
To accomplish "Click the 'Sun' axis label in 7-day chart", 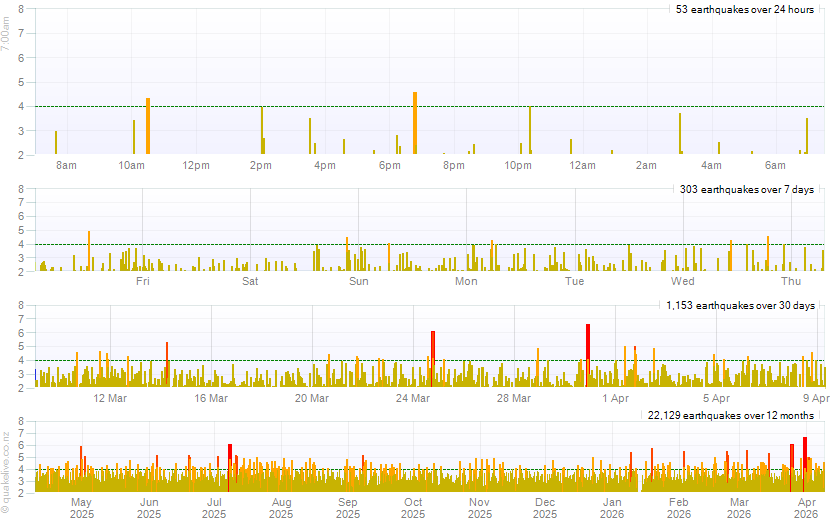I will (358, 282).
